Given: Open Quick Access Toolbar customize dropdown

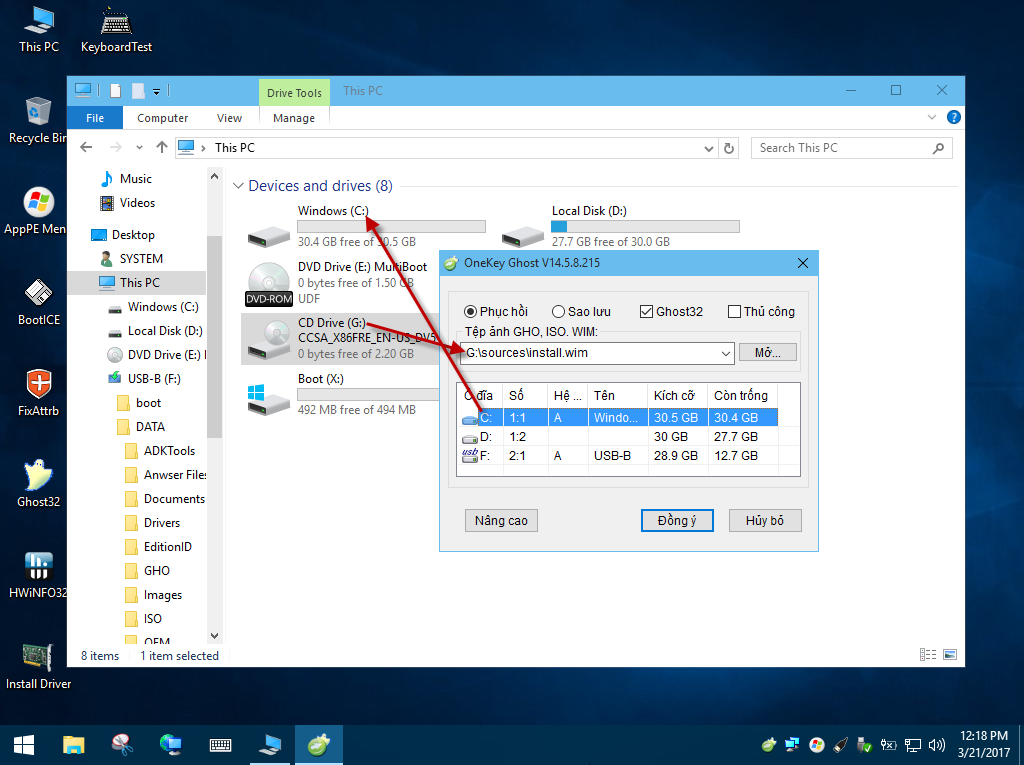Looking at the screenshot, I should [156, 91].
